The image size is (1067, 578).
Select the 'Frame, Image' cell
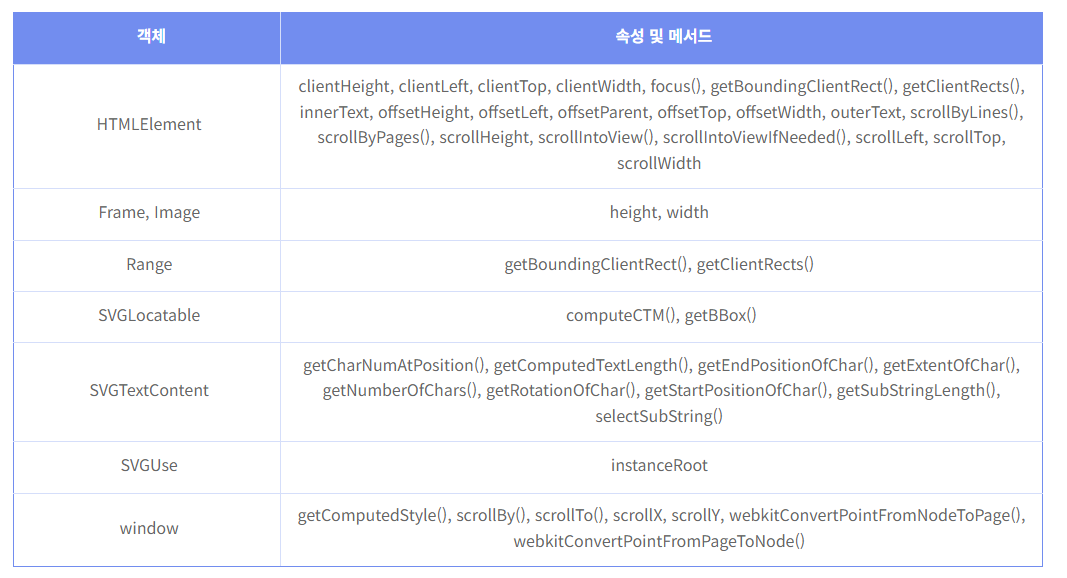click(147, 214)
